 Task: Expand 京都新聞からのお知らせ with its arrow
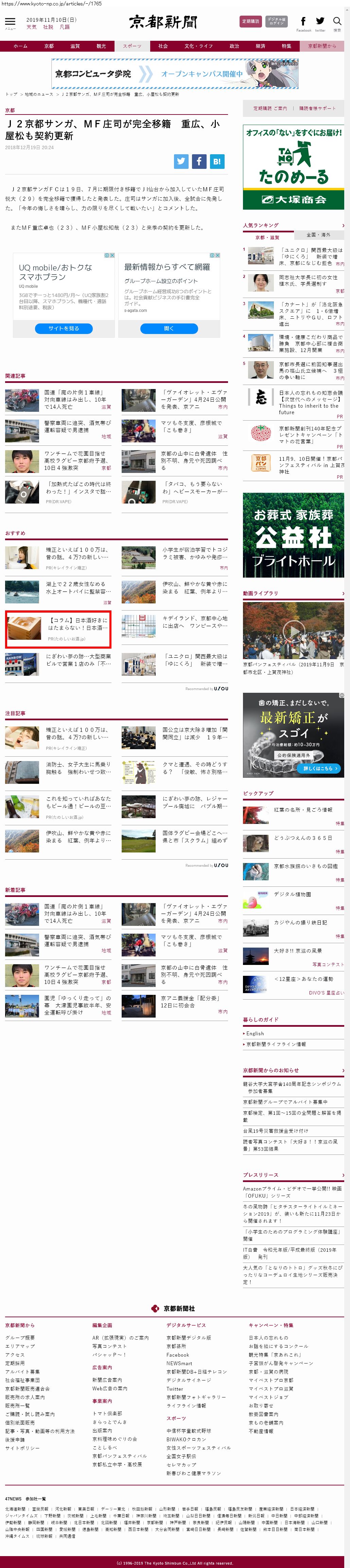point(343,1070)
